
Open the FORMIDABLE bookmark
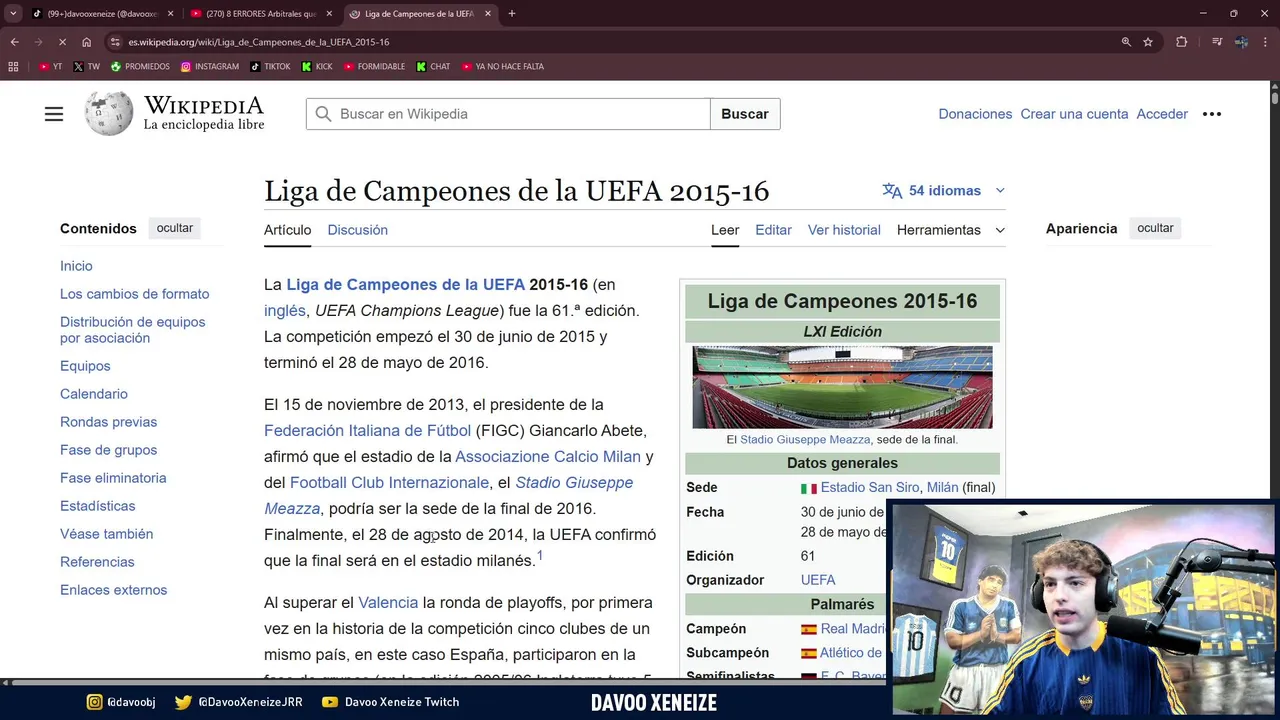(374, 67)
